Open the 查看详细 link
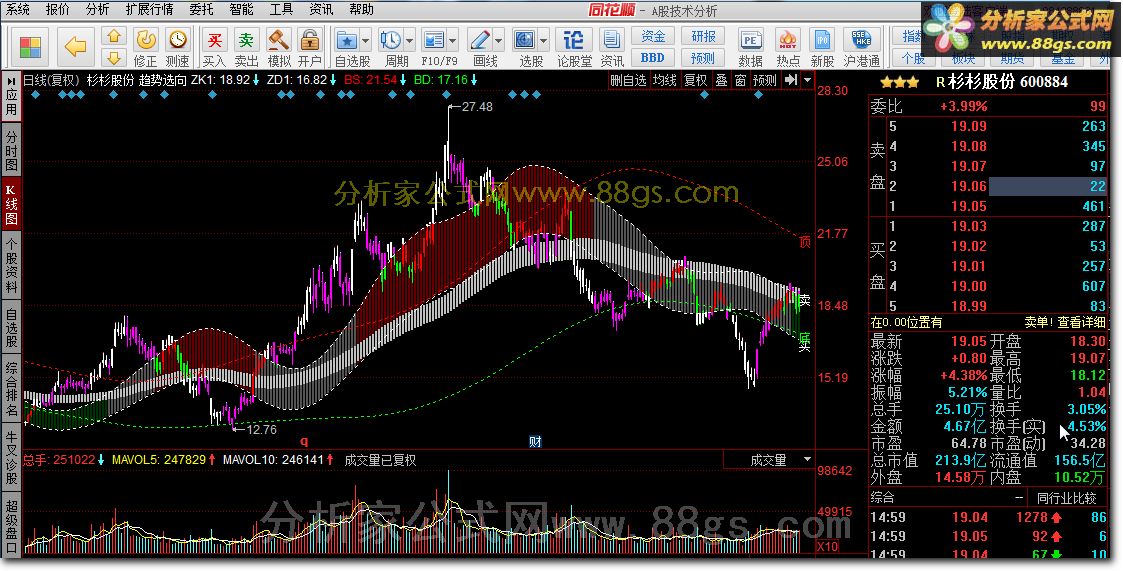The image size is (1123, 571). pyautogui.click(x=1081, y=323)
